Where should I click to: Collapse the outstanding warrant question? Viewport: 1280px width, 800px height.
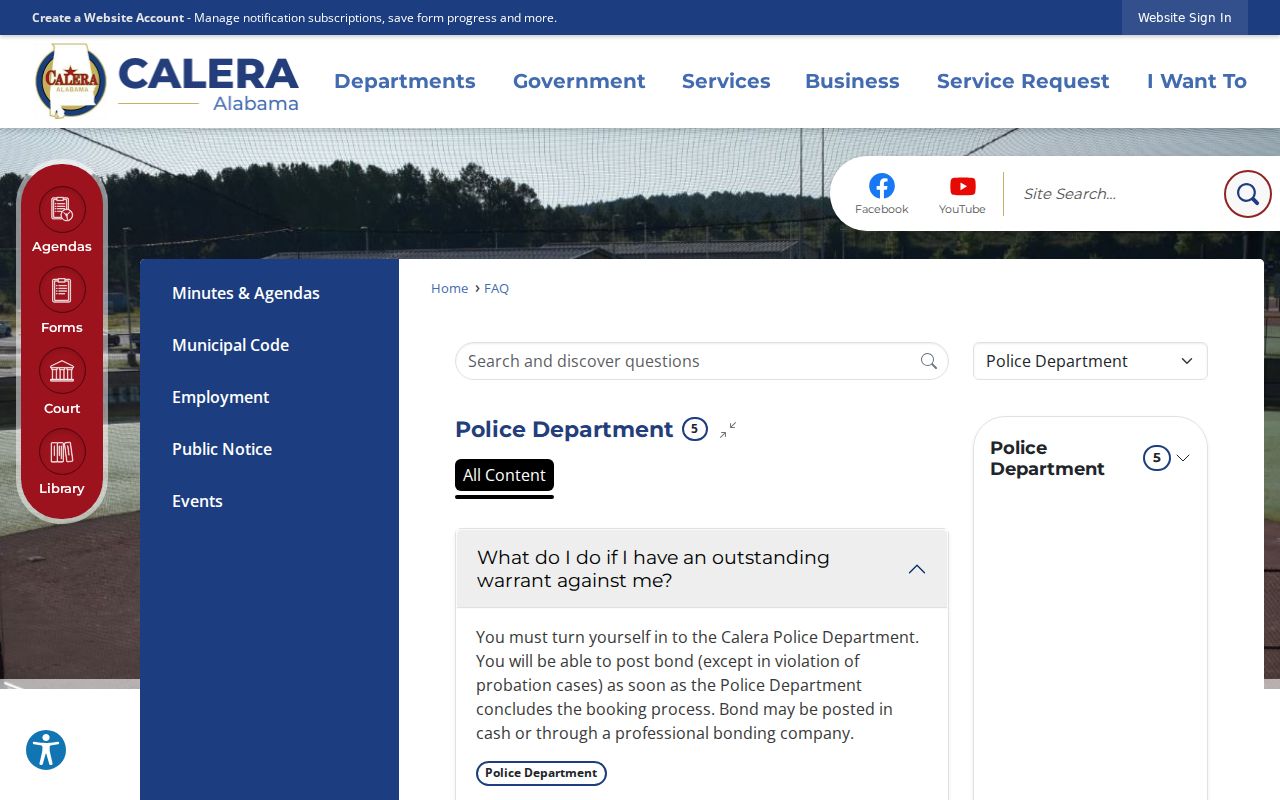tap(701, 569)
